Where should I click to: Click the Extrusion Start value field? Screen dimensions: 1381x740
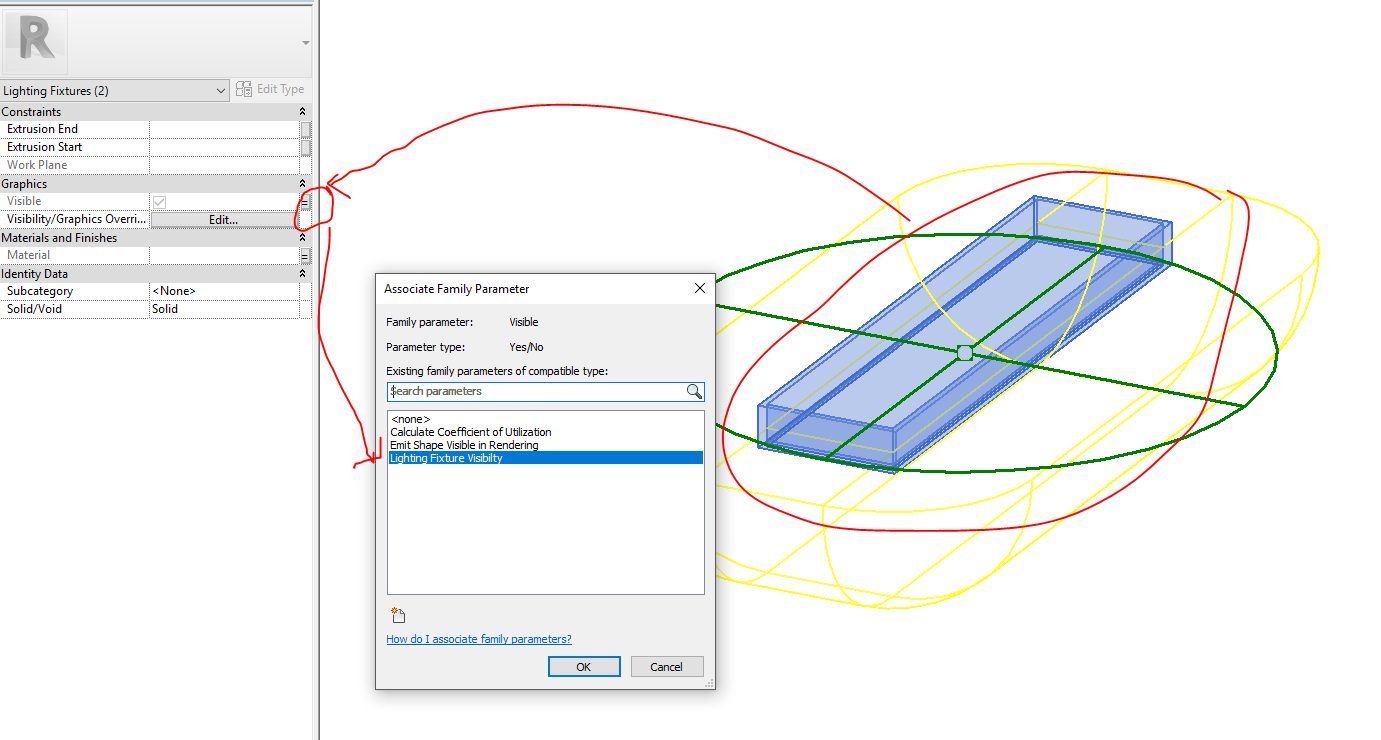click(224, 147)
